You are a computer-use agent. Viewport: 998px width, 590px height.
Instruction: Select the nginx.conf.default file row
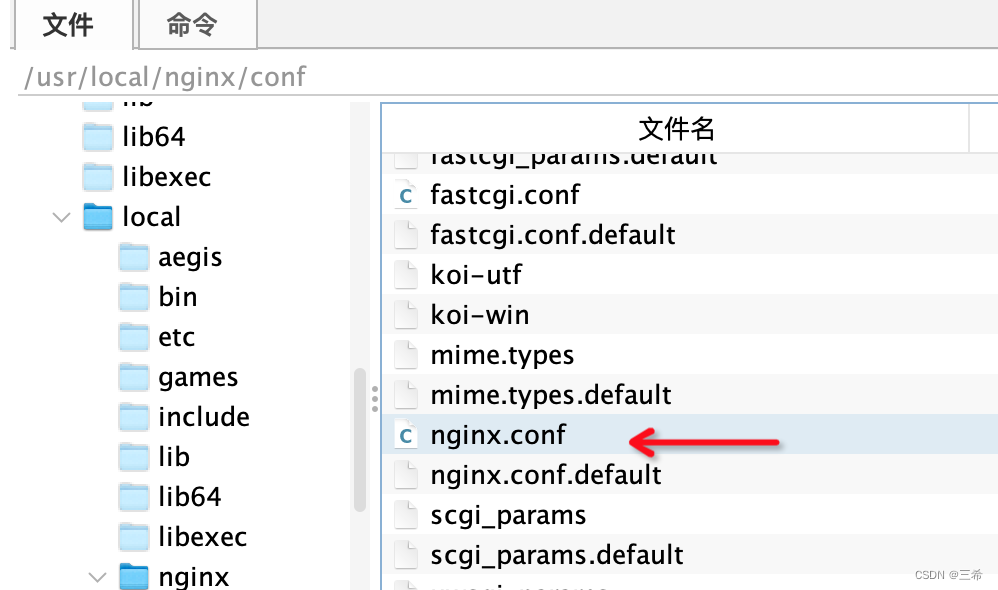pos(545,475)
